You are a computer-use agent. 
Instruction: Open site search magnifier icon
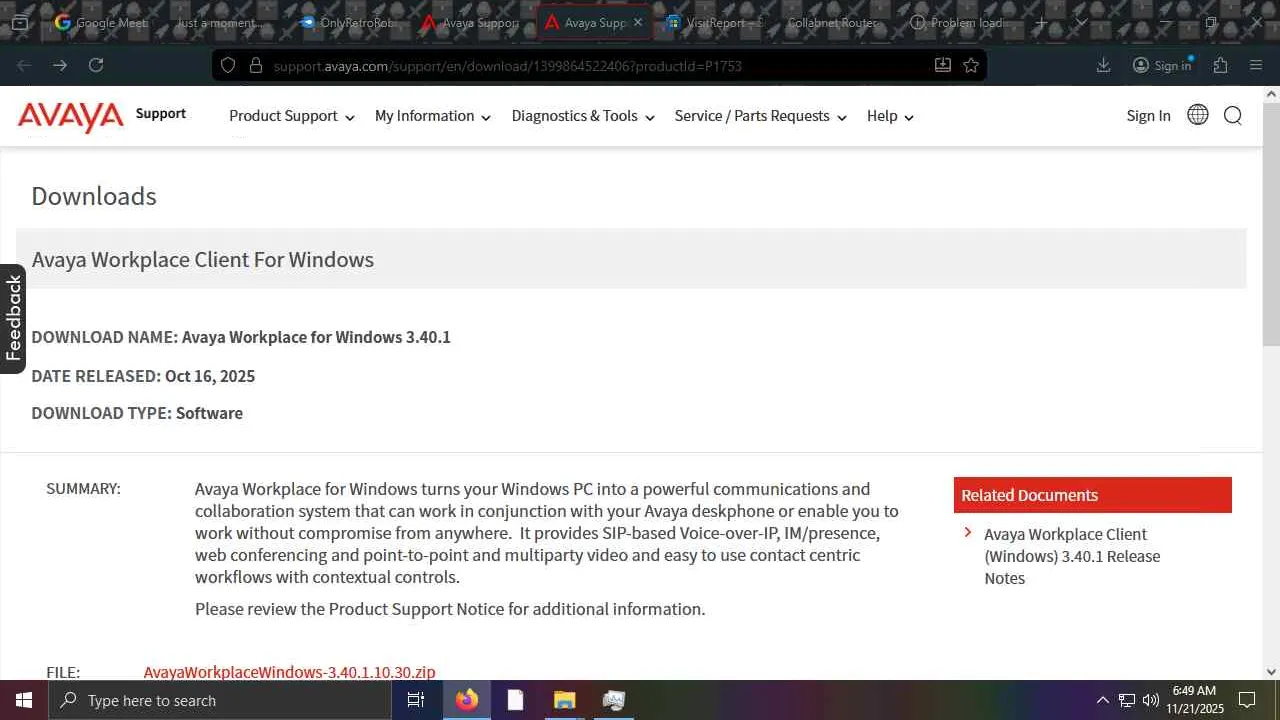pyautogui.click(x=1233, y=116)
